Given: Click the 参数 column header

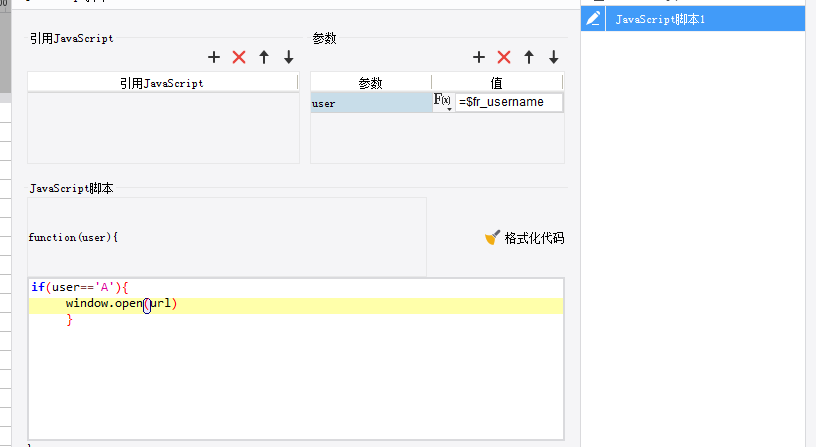Looking at the screenshot, I should [x=371, y=83].
